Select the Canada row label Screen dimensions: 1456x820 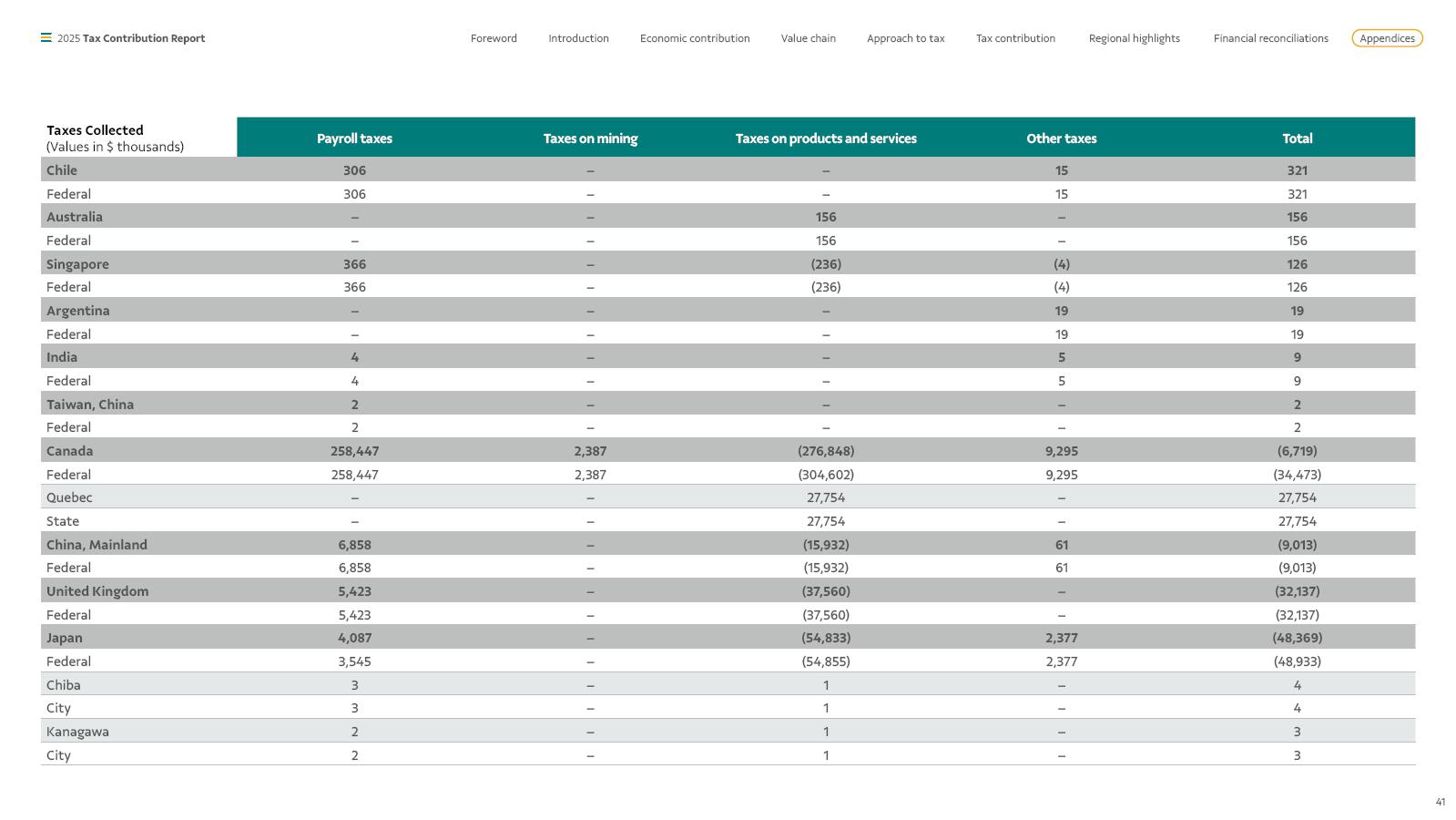coord(70,451)
